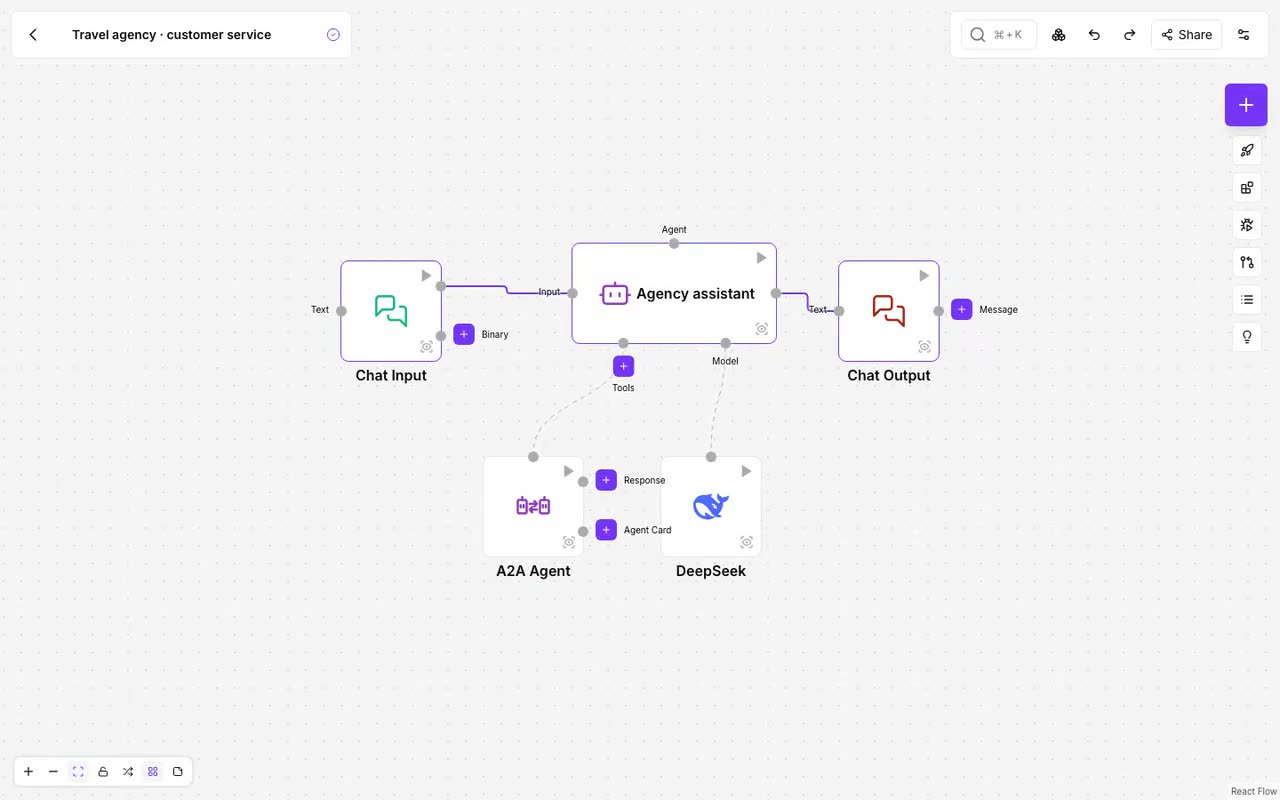
Task: Click the large purple add node button
Action: (x=1246, y=105)
